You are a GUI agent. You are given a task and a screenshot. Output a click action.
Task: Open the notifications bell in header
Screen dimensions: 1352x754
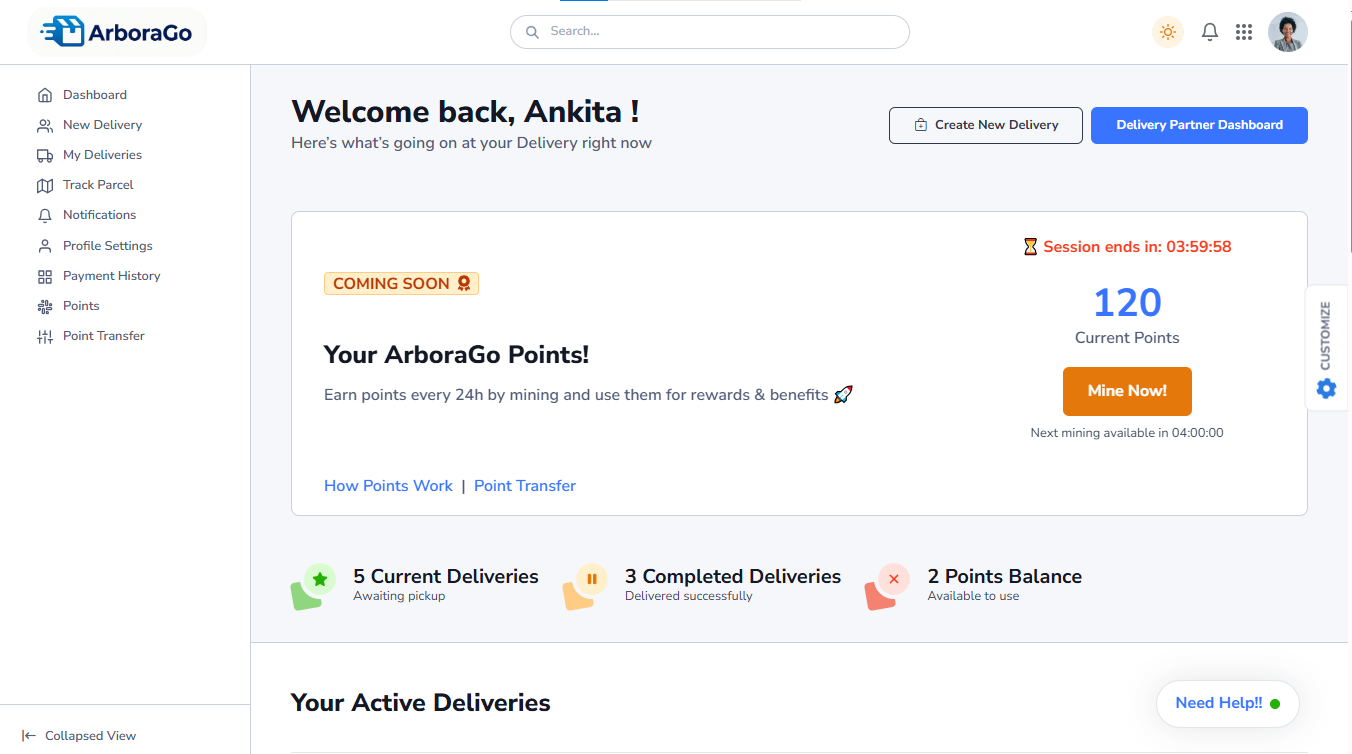tap(1210, 32)
